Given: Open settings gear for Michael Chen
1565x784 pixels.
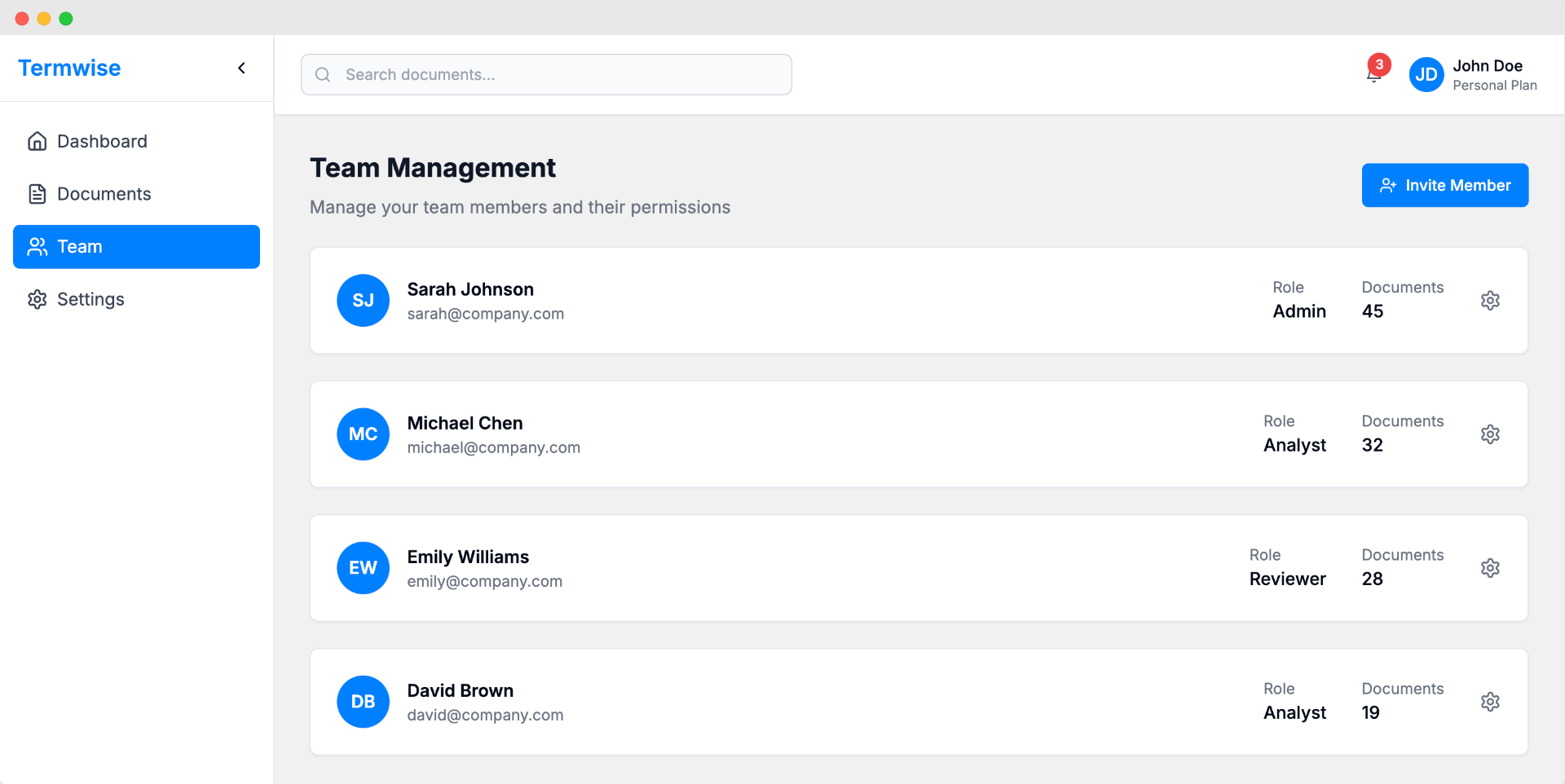Looking at the screenshot, I should pyautogui.click(x=1490, y=434).
